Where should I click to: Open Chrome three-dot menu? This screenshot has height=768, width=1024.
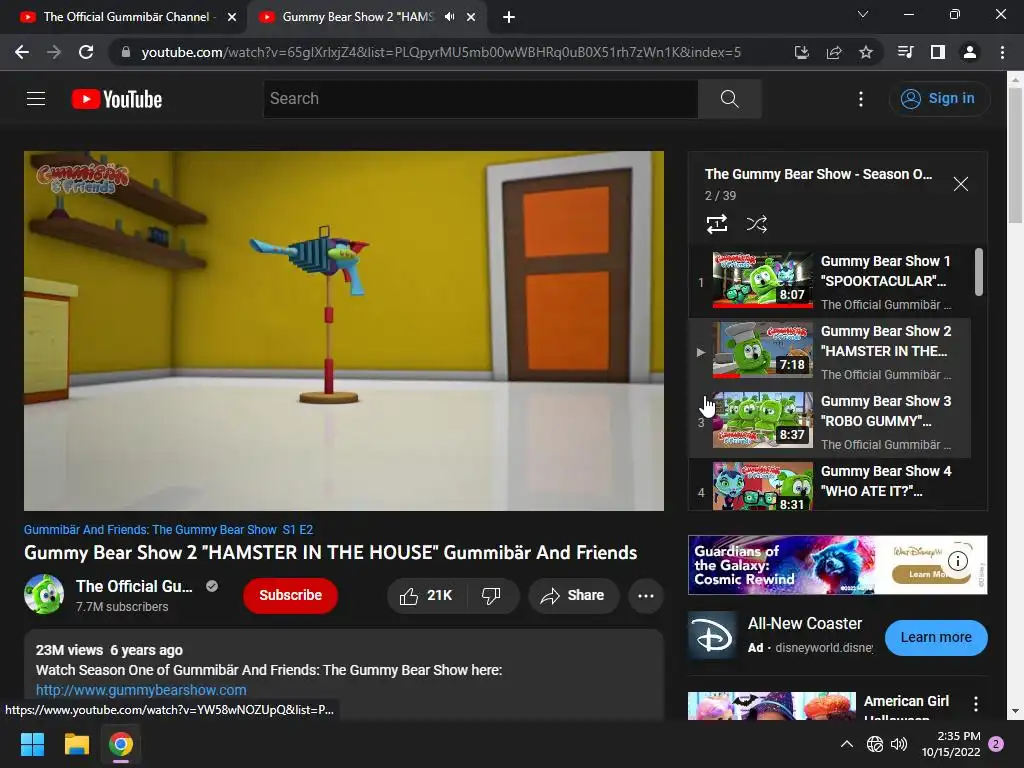click(1002, 52)
